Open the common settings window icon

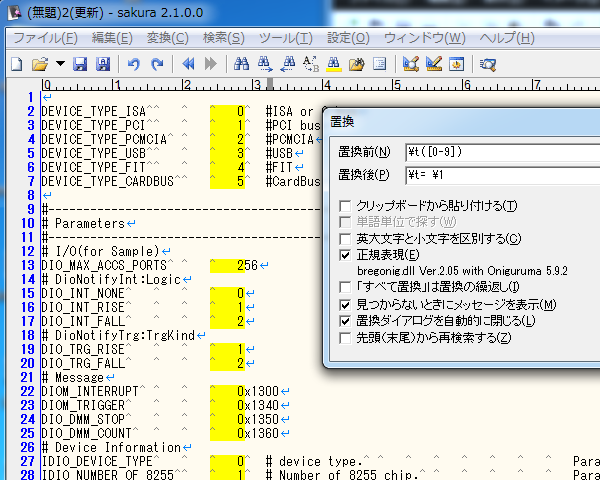click(457, 64)
